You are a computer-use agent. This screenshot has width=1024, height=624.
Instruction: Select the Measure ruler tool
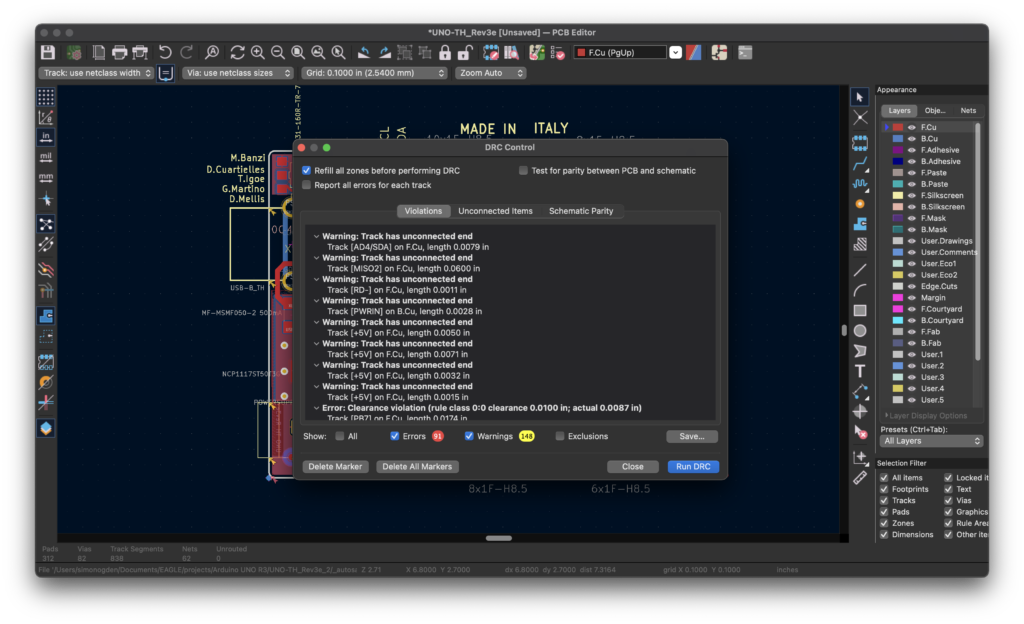(x=859, y=478)
